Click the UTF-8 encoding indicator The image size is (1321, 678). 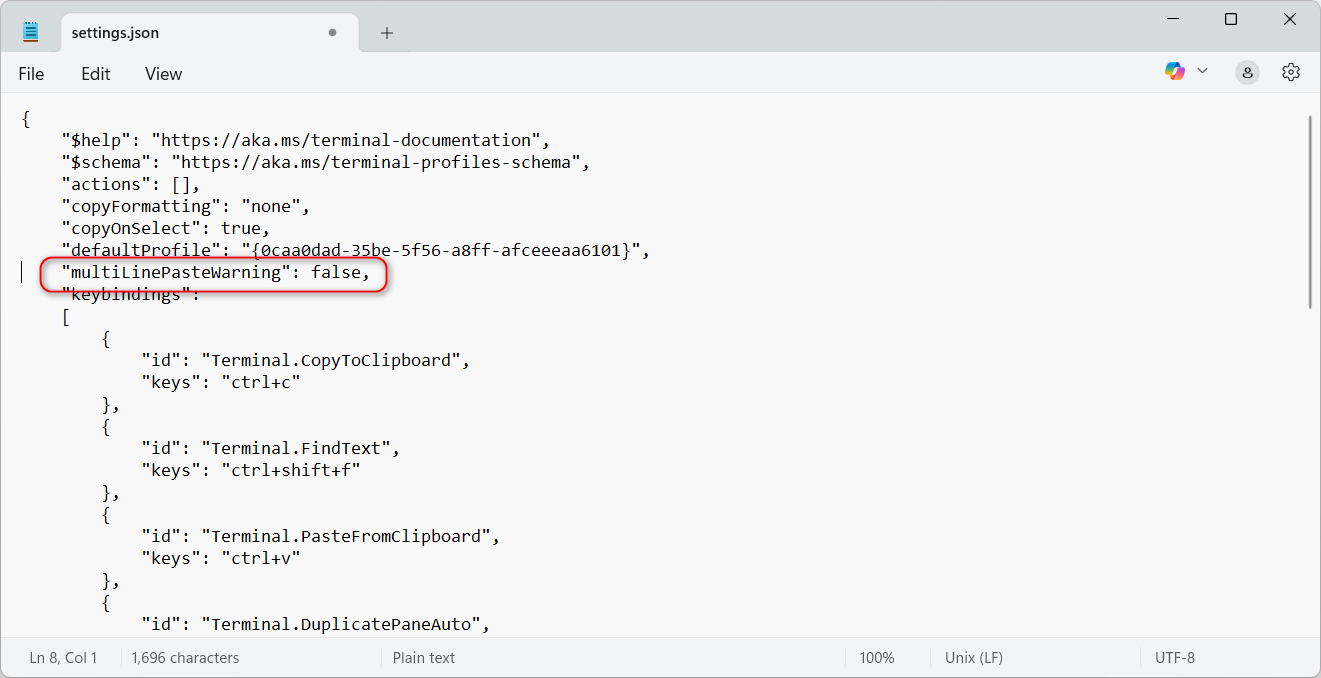click(x=1174, y=658)
